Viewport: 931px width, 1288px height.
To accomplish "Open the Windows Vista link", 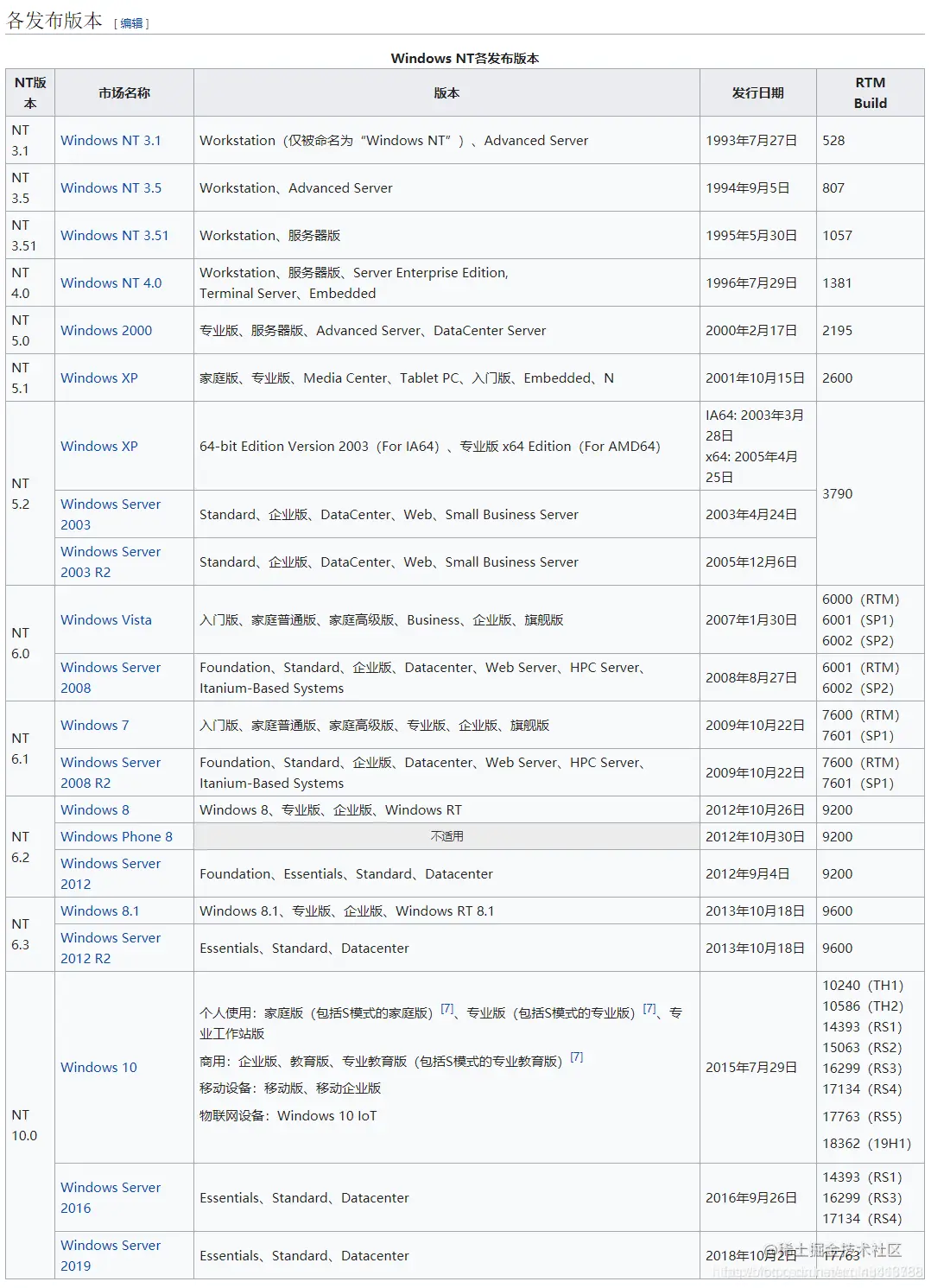I will (106, 619).
